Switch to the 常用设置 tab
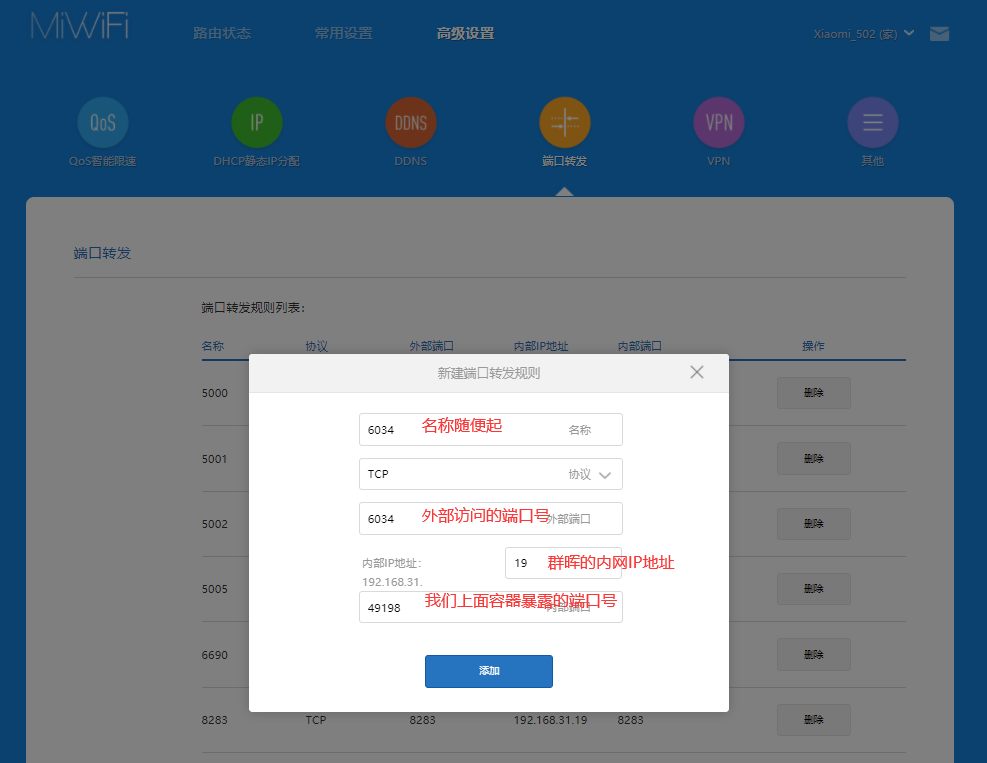 click(x=343, y=34)
